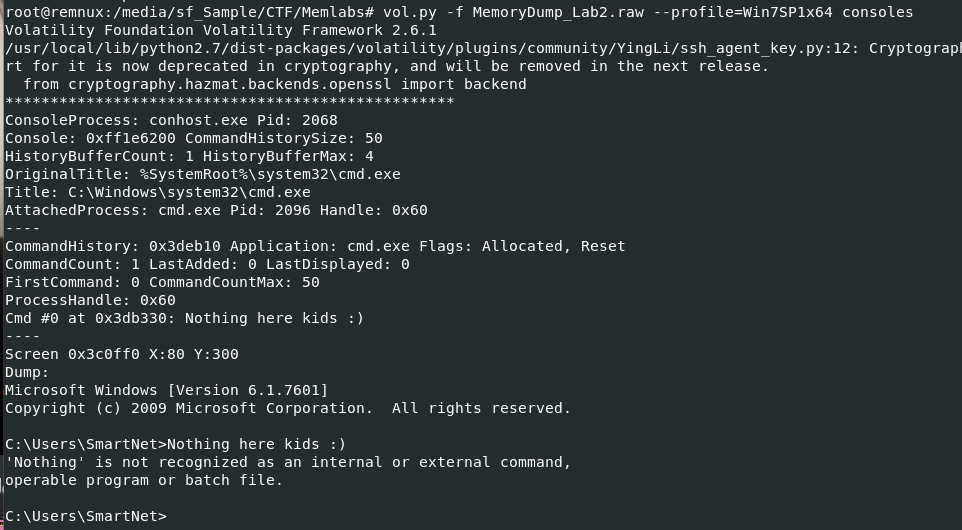
Task: Click the final C:\Users\SmartNet> prompt line
Action: coord(86,516)
